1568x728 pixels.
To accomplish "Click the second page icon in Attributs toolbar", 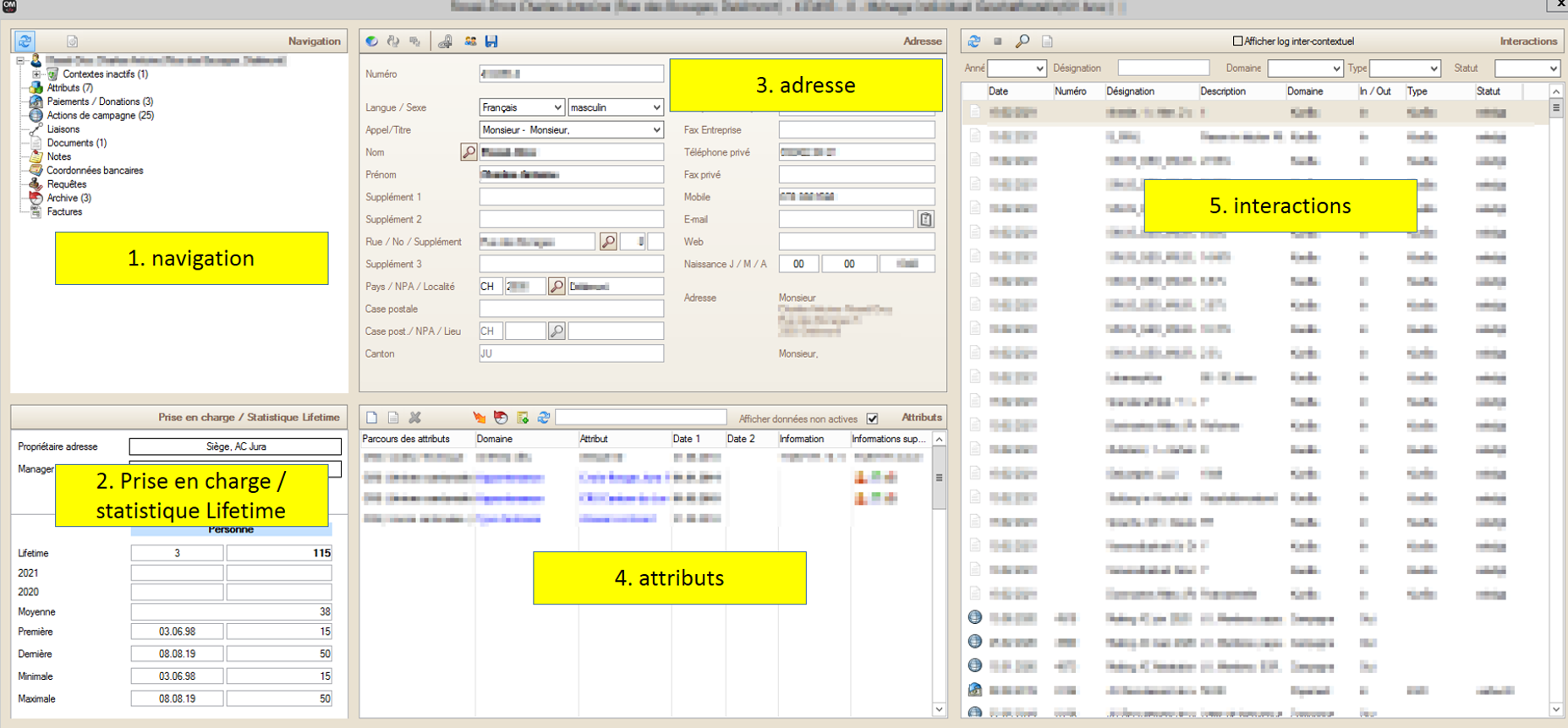I will pyautogui.click(x=393, y=418).
